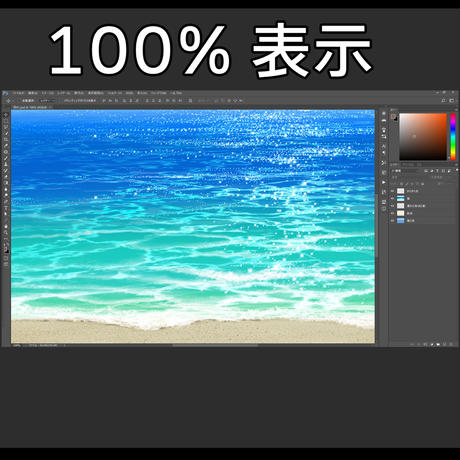
Task: Click the foreground color swatch in toolbar
Action: coord(6,250)
